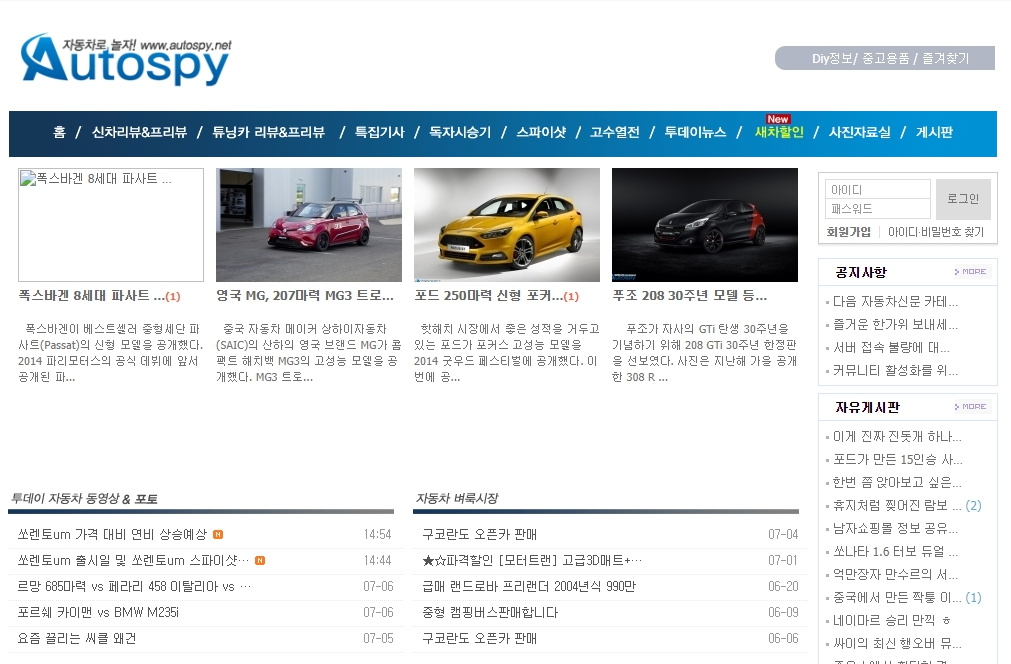Click the N icon after 쏘렌토um 출시일

tap(260, 561)
